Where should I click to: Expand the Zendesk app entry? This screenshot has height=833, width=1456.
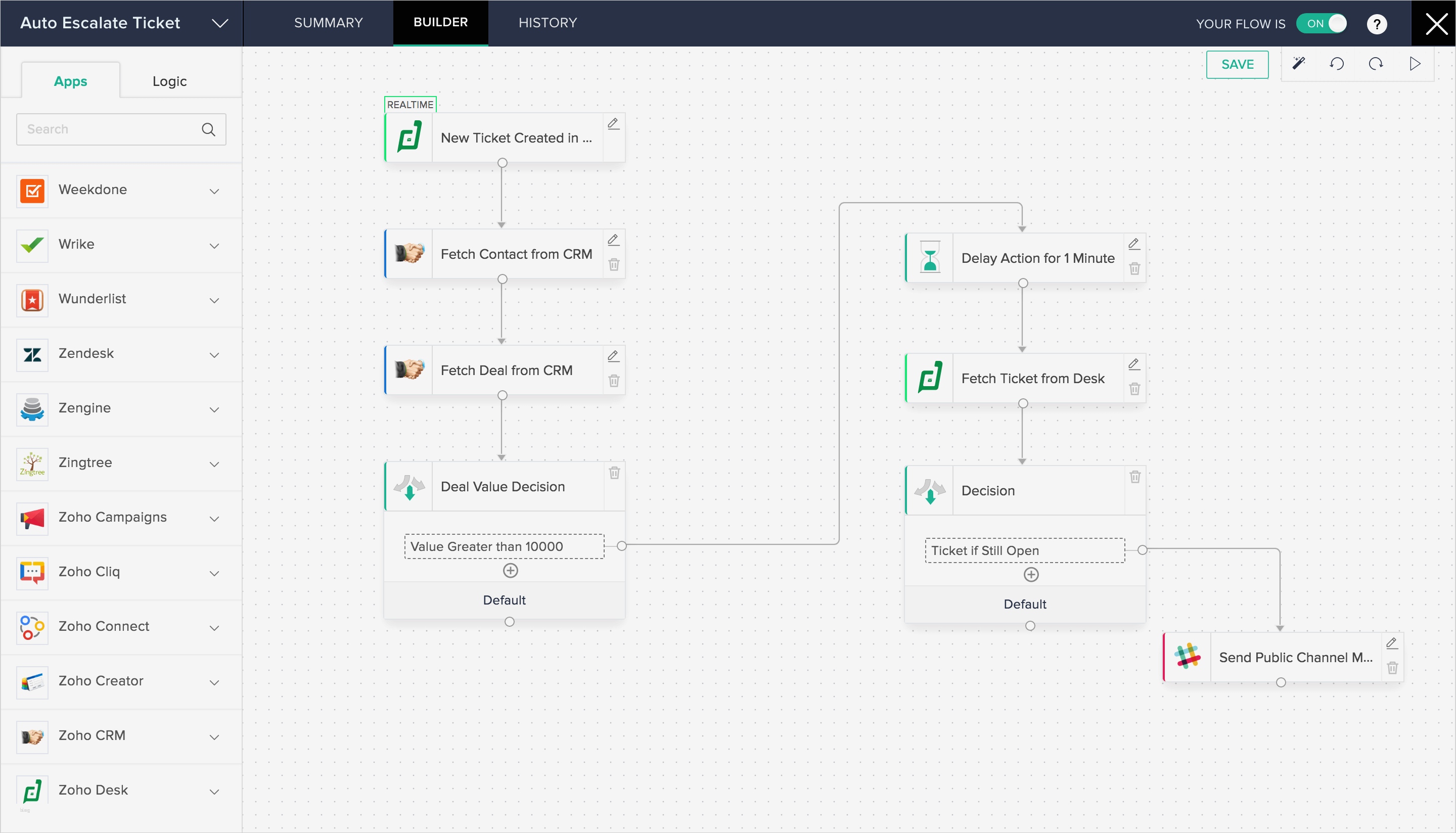click(214, 355)
